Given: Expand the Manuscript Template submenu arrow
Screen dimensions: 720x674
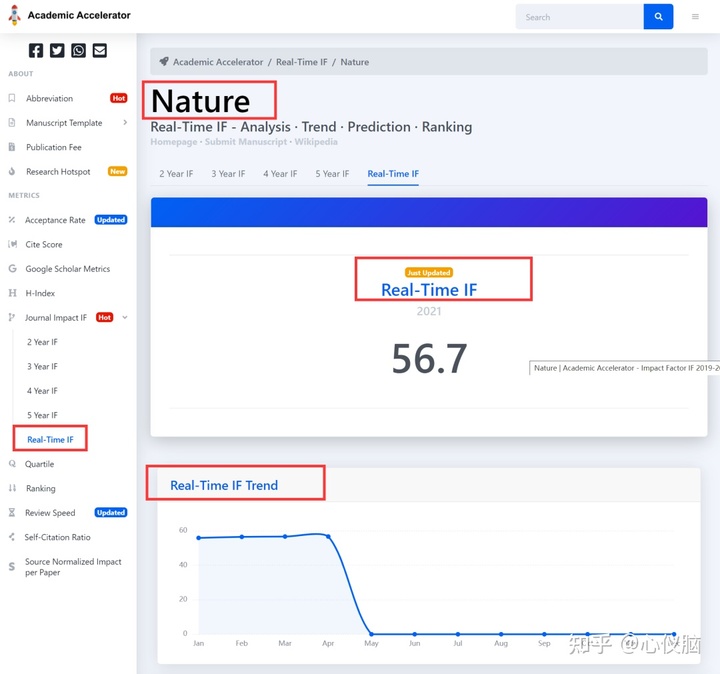Looking at the screenshot, I should [x=125, y=123].
